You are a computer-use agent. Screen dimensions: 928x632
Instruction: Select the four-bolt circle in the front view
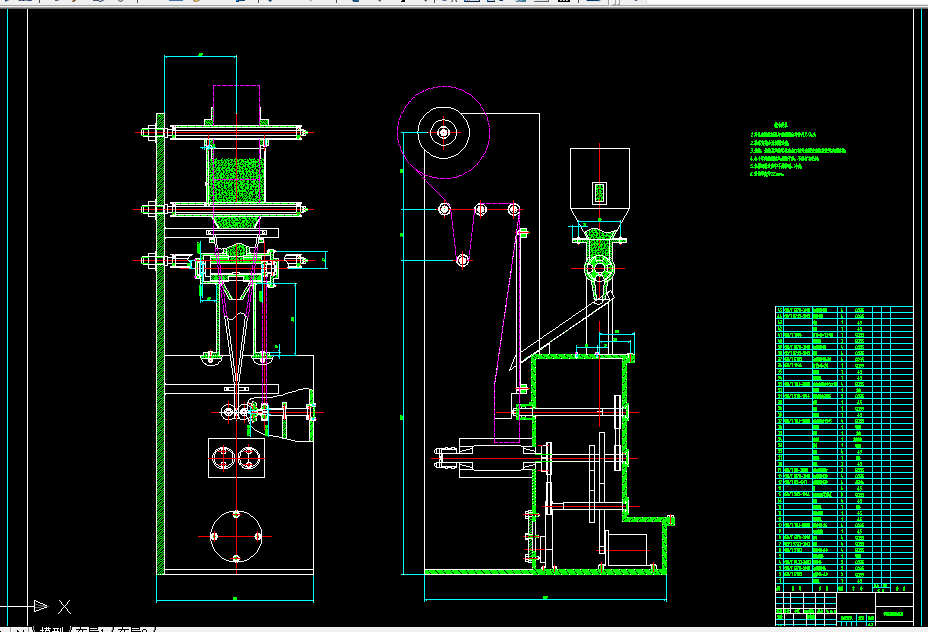pos(236,537)
